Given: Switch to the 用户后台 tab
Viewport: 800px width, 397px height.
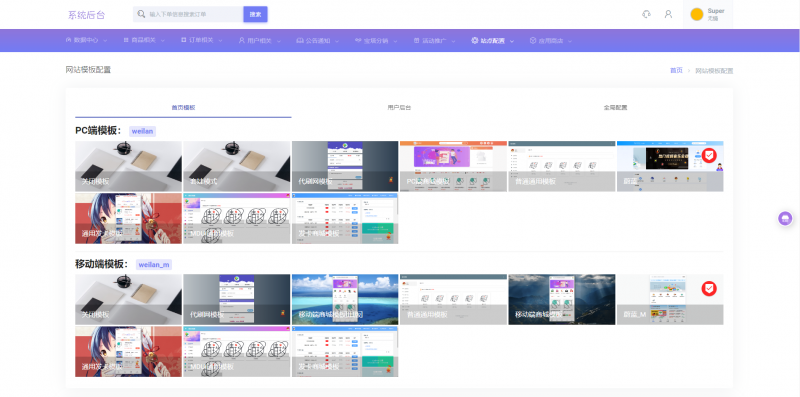Looking at the screenshot, I should [x=399, y=108].
